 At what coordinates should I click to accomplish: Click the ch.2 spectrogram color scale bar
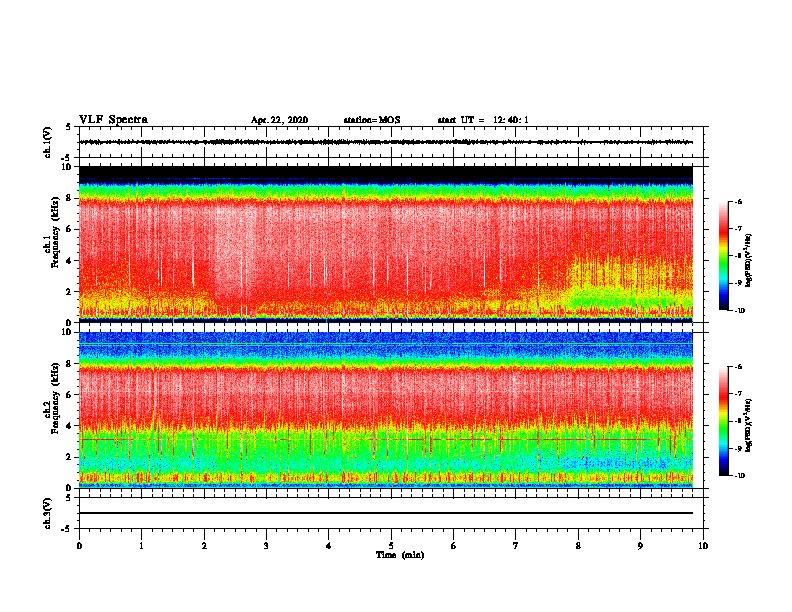tap(724, 421)
